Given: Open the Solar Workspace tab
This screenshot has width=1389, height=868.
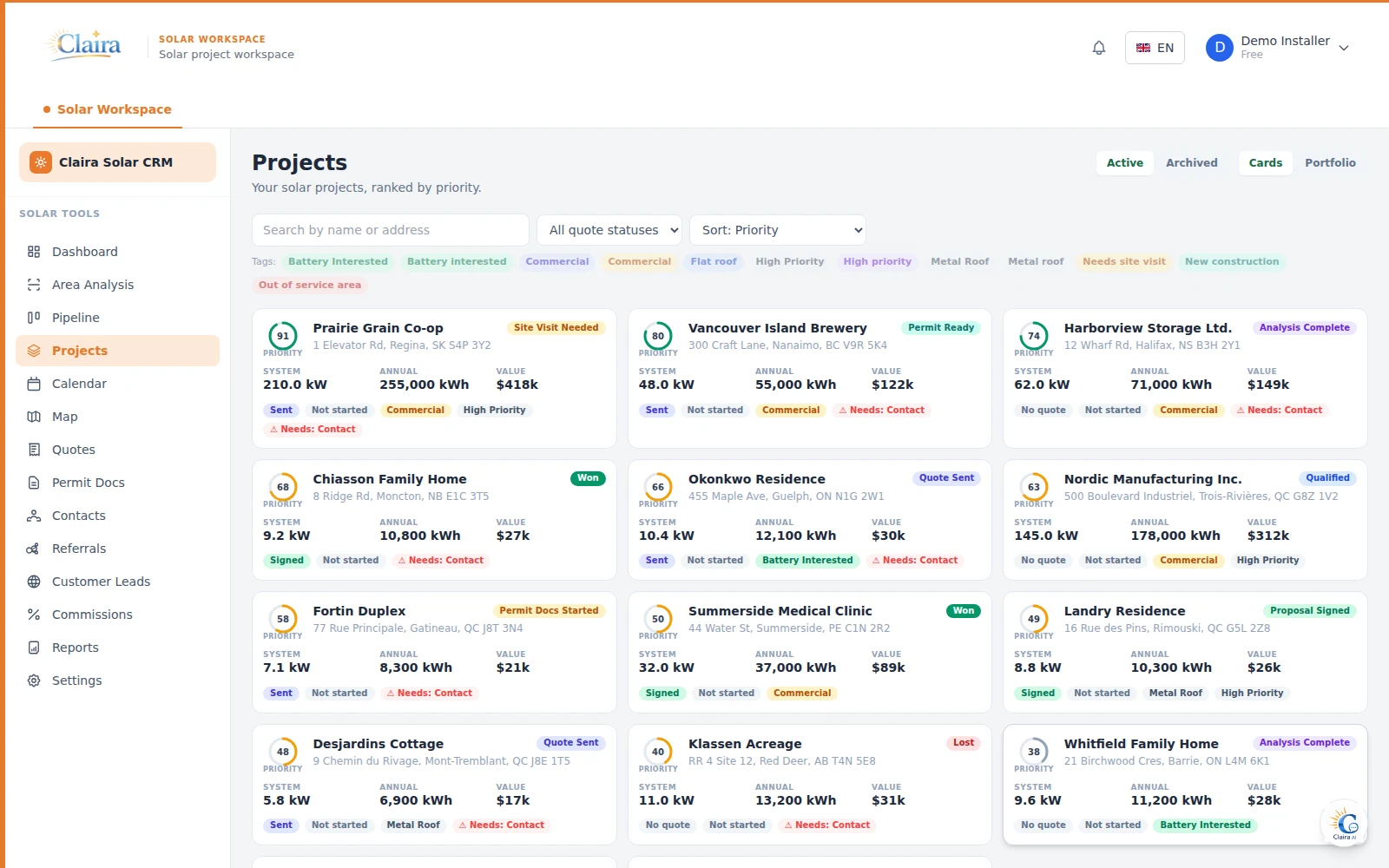Looking at the screenshot, I should point(108,109).
